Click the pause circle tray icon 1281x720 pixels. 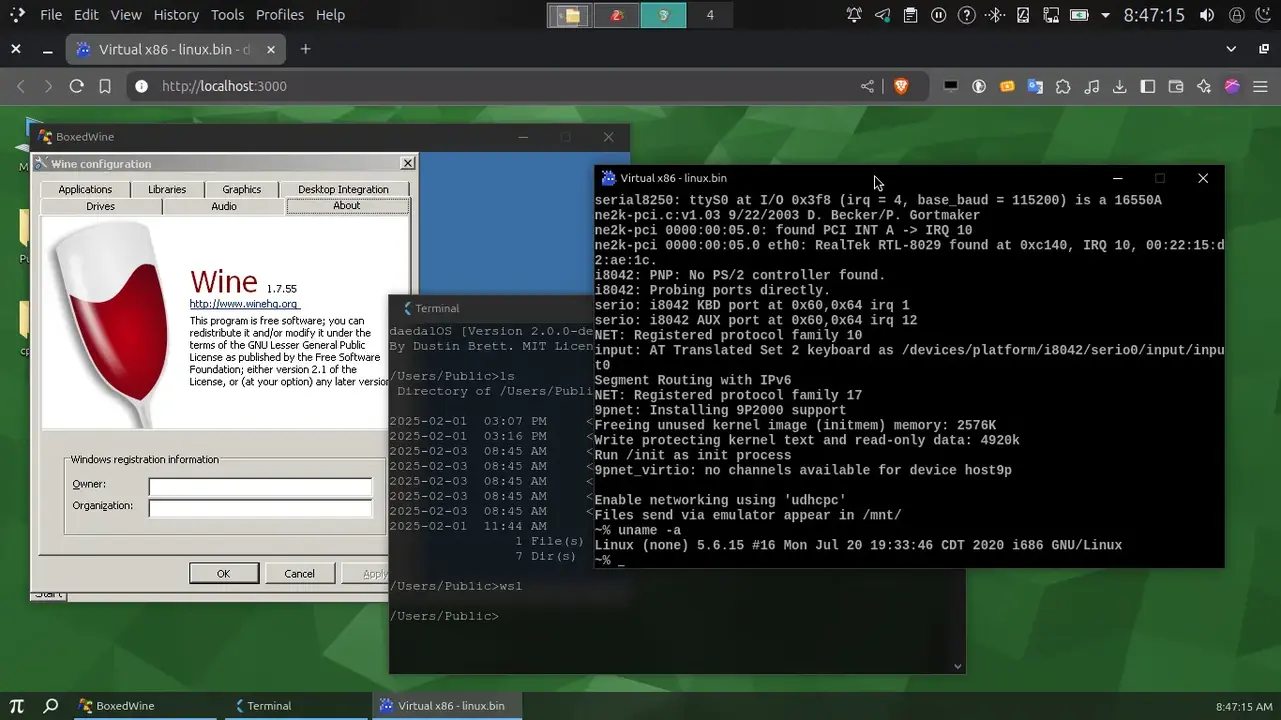coord(938,15)
